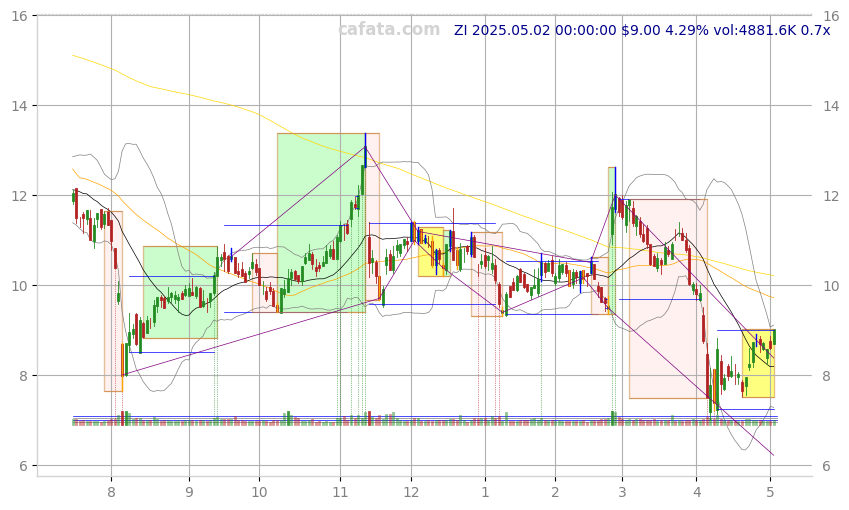This screenshot has height=510, width=849.
Task: Click the yellow shaded box near month 5
Action: 759,364
